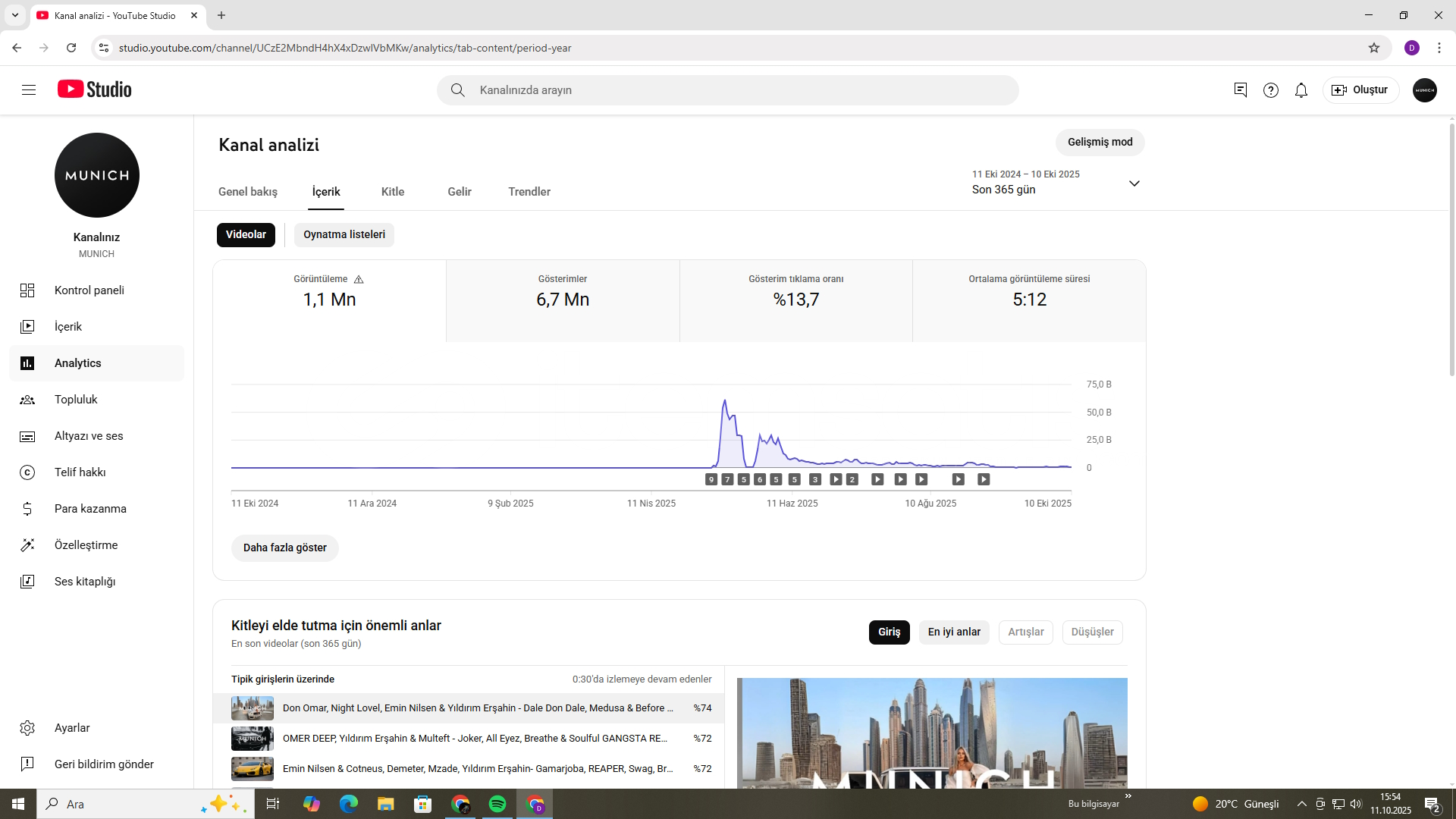Image resolution: width=1456 pixels, height=819 pixels.
Task: Open the hamburger navigation menu
Action: click(x=29, y=90)
